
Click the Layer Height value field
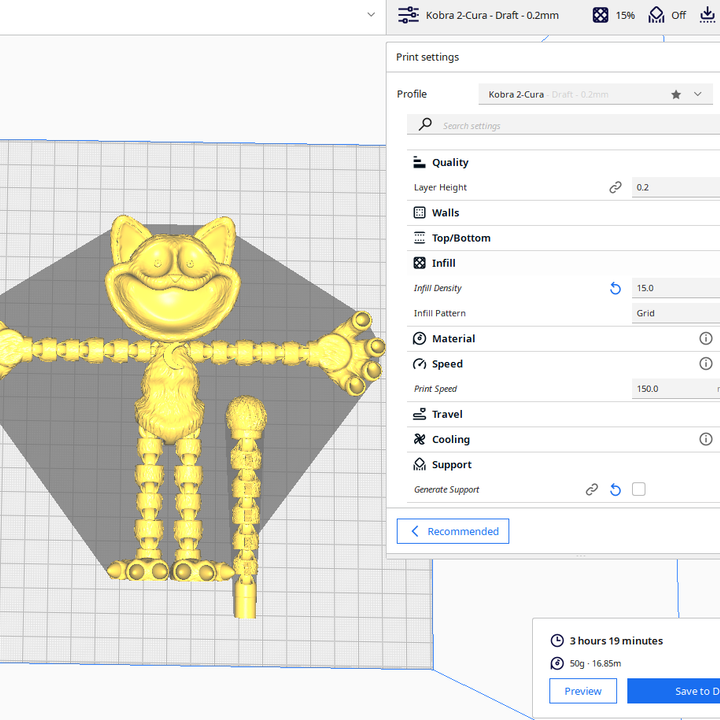click(676, 187)
